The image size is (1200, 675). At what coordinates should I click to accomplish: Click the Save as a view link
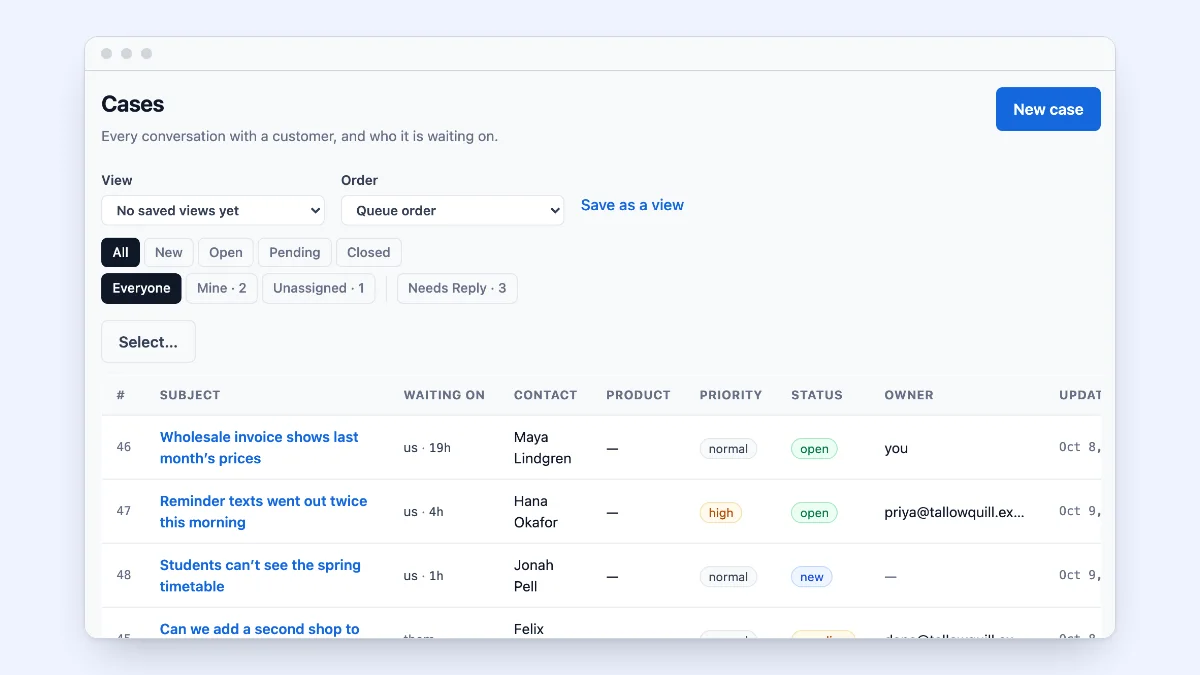632,205
